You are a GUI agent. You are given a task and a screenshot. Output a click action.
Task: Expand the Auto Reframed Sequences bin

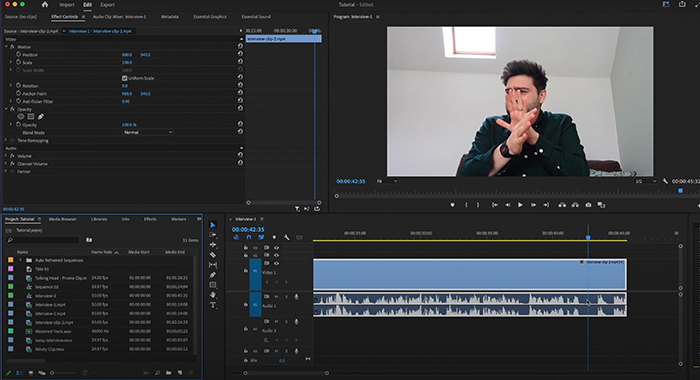pos(20,260)
